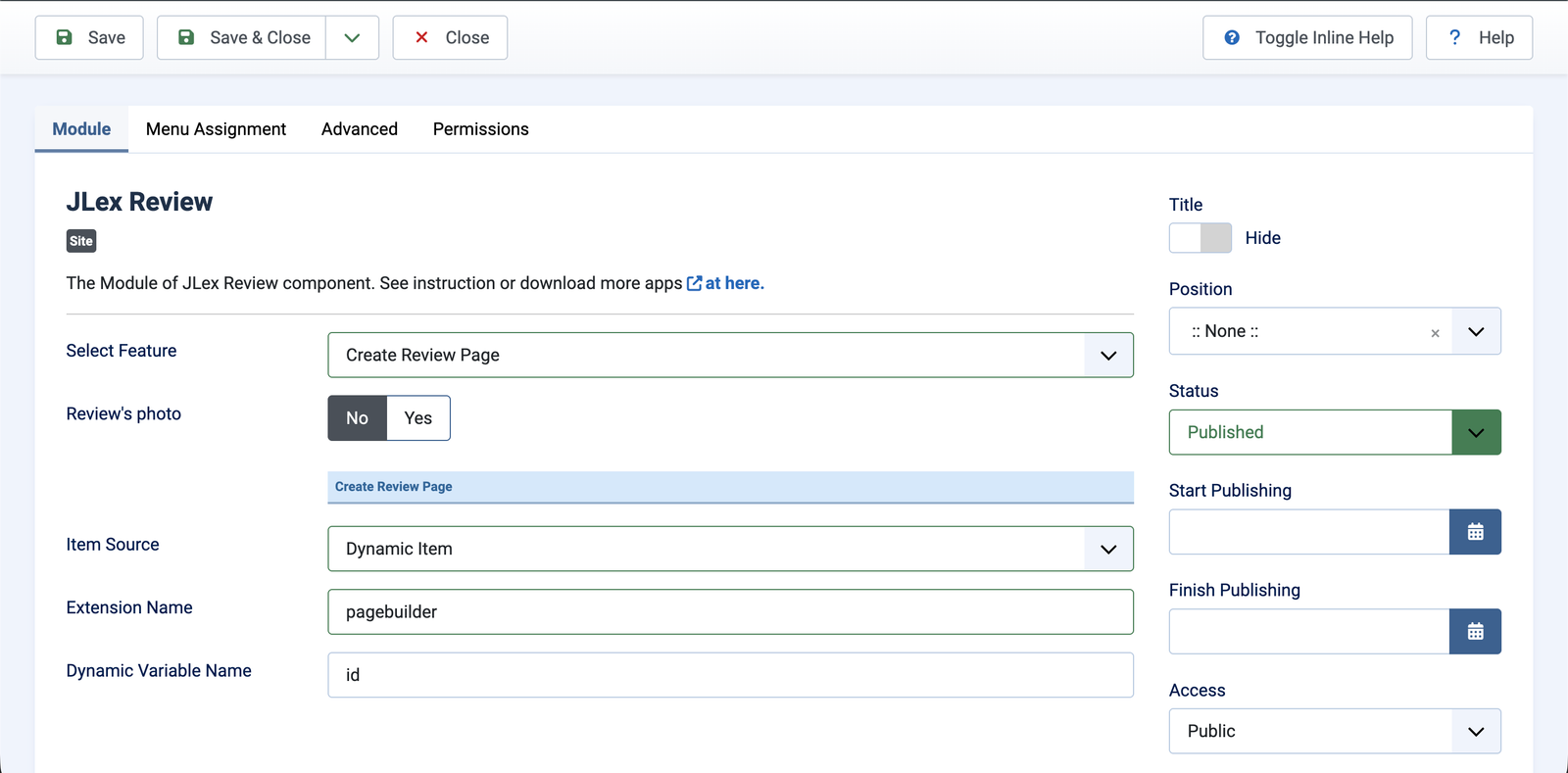1568x773 pixels.
Task: Clear the Position selection with x
Action: (x=1435, y=333)
